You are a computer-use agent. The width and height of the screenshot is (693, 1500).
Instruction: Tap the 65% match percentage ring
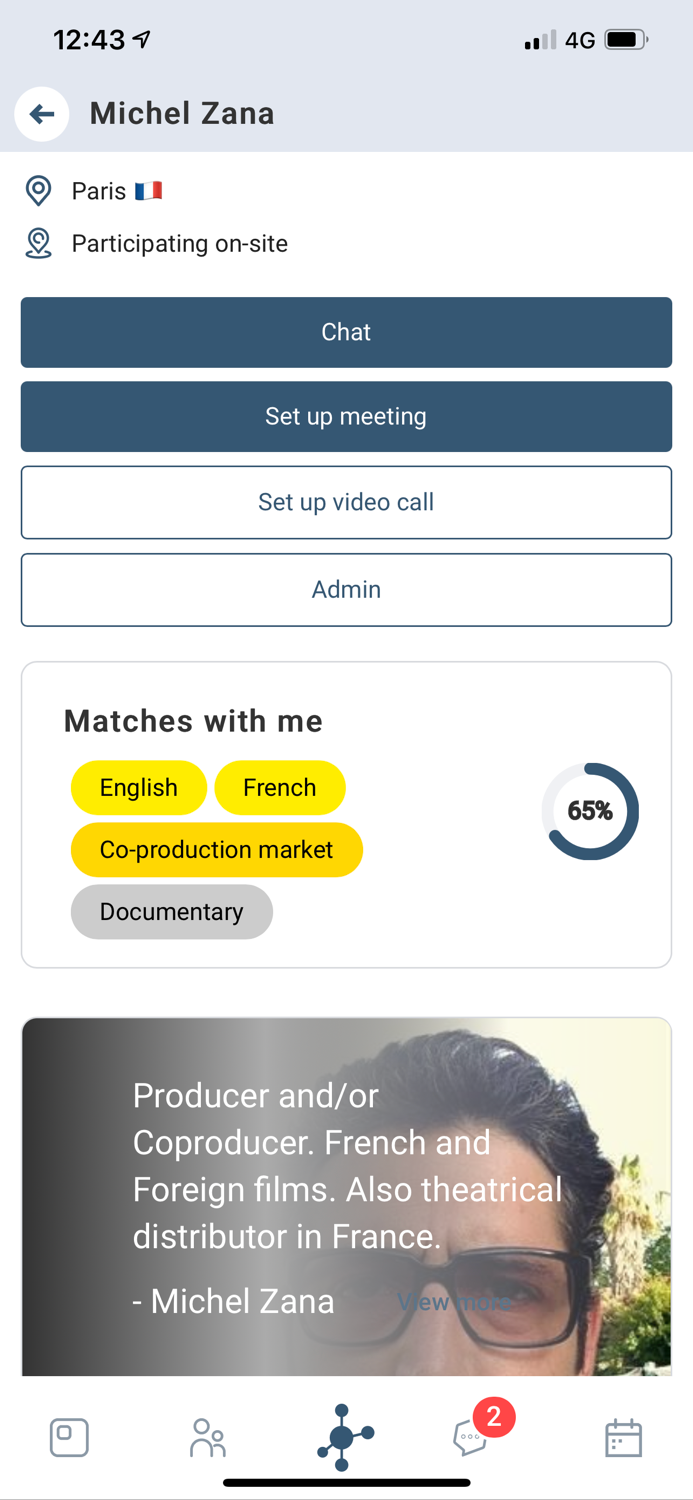(590, 811)
